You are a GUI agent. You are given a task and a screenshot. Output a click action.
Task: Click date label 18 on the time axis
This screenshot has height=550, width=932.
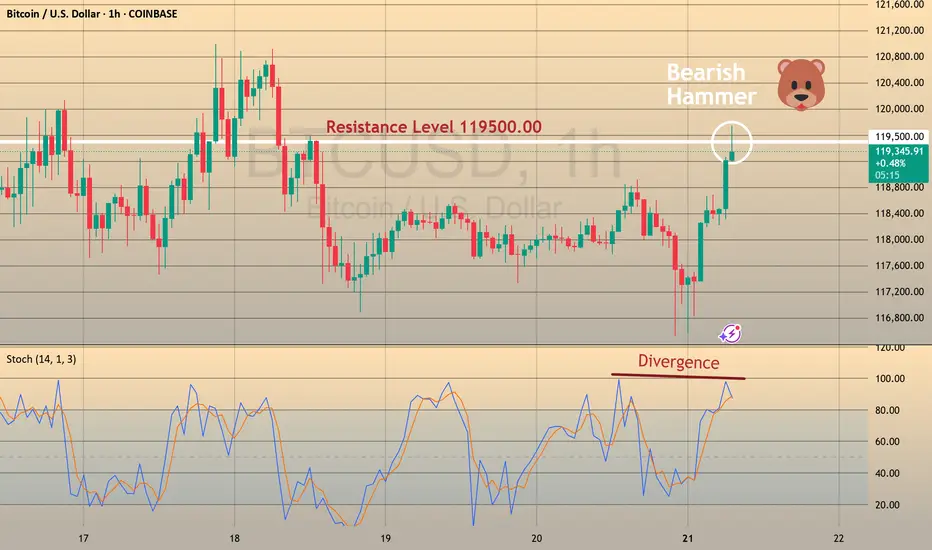234,539
